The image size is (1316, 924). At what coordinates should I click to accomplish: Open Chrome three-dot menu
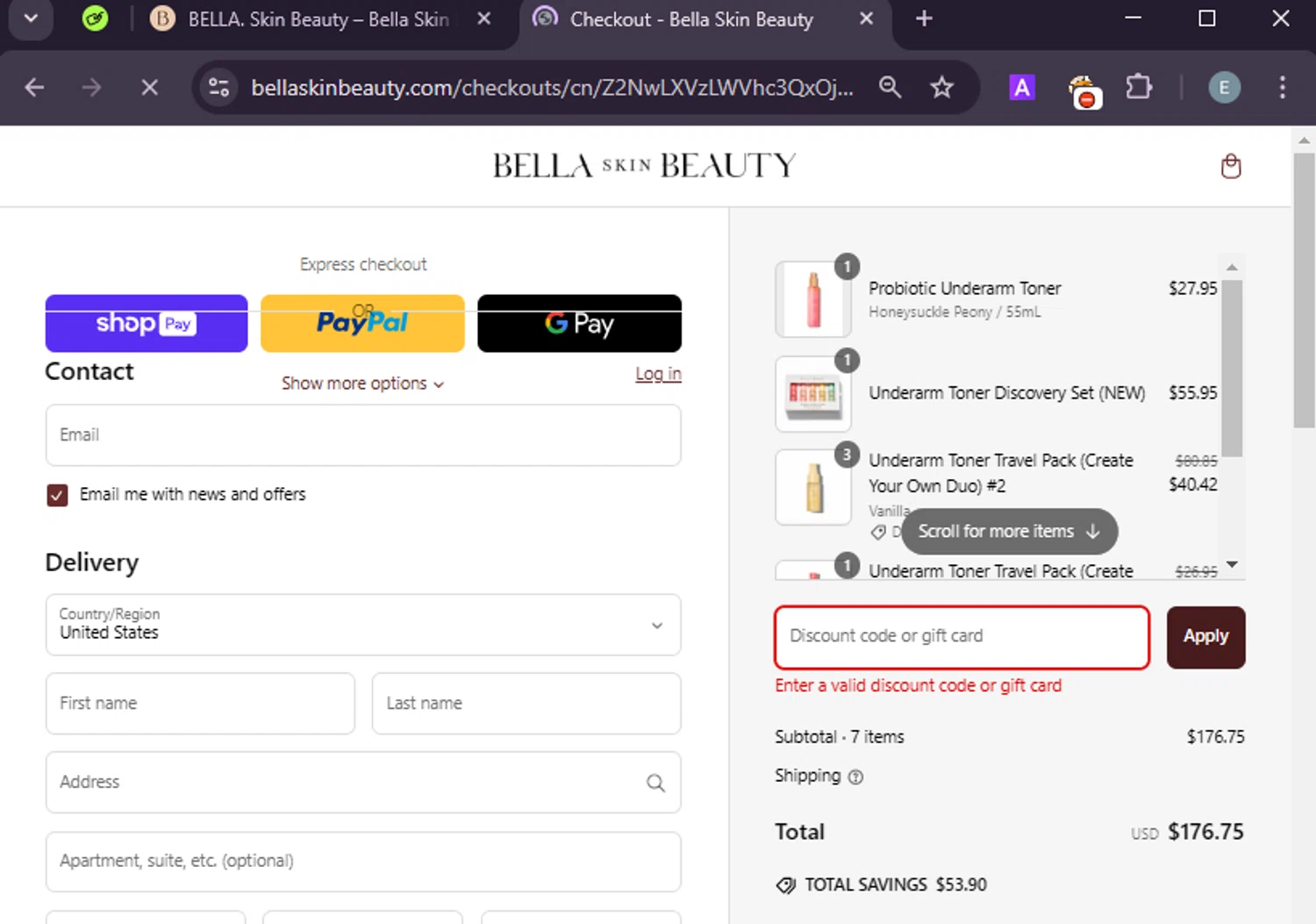pyautogui.click(x=1282, y=87)
